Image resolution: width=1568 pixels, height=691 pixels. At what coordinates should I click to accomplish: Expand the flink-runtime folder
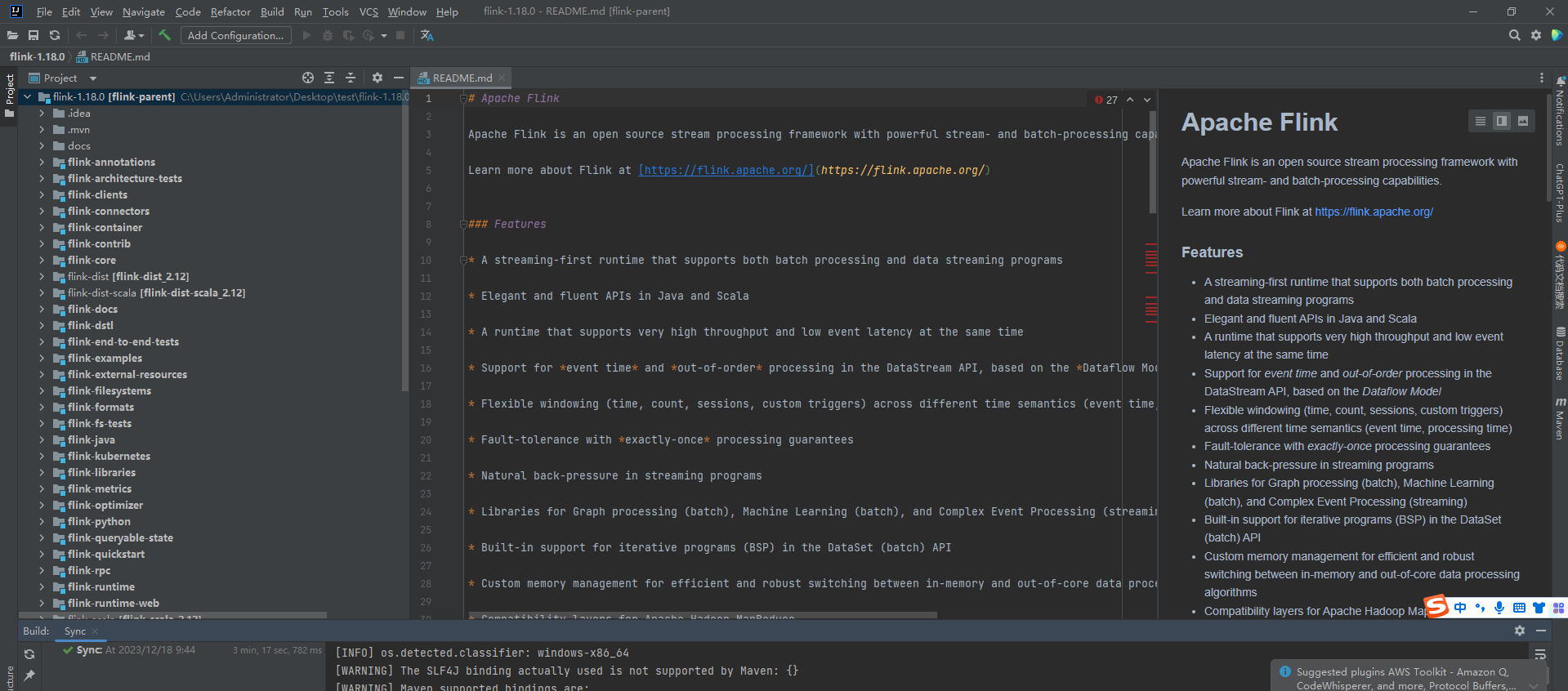(x=42, y=587)
